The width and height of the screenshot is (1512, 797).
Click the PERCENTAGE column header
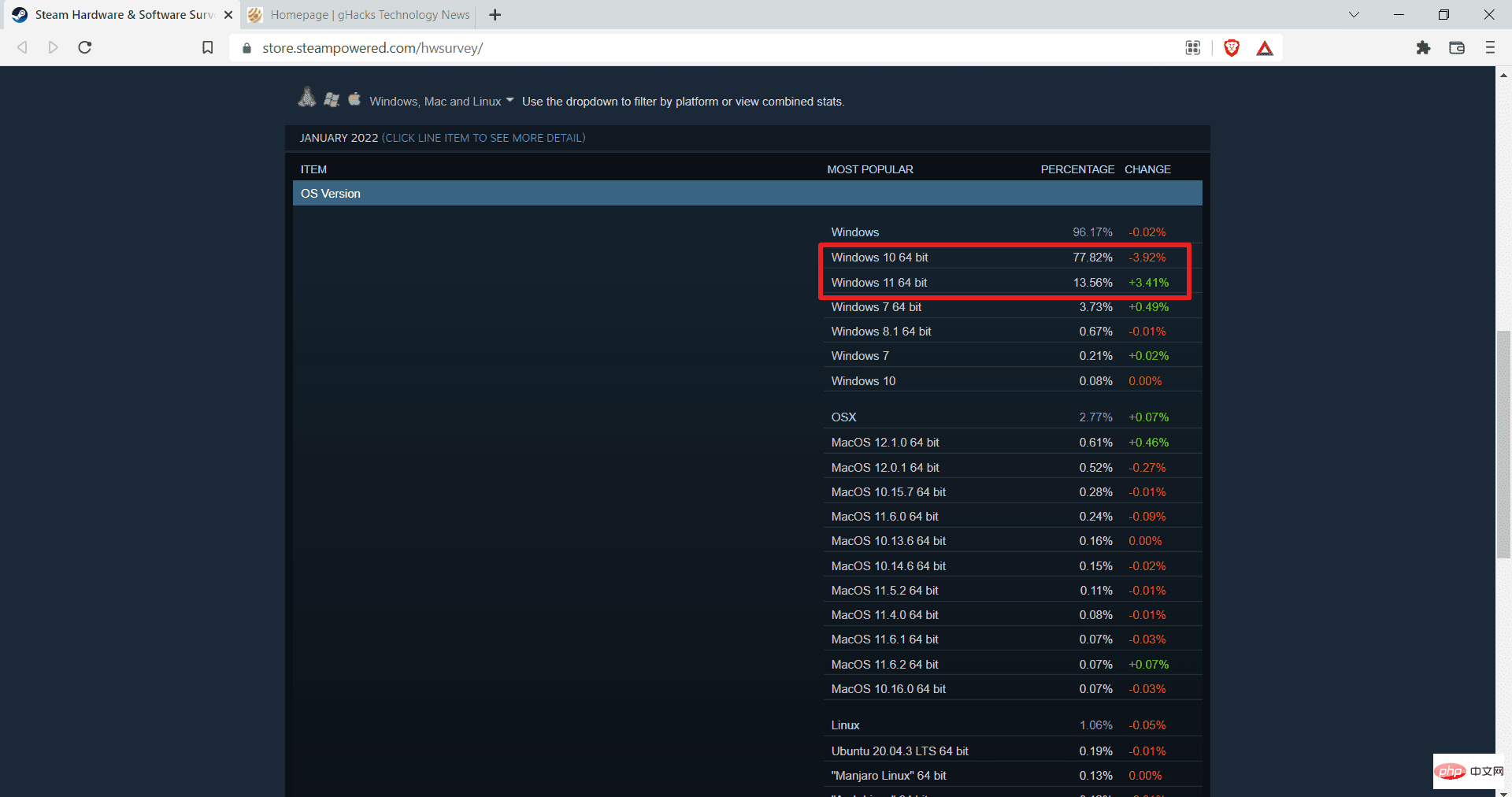point(1077,169)
